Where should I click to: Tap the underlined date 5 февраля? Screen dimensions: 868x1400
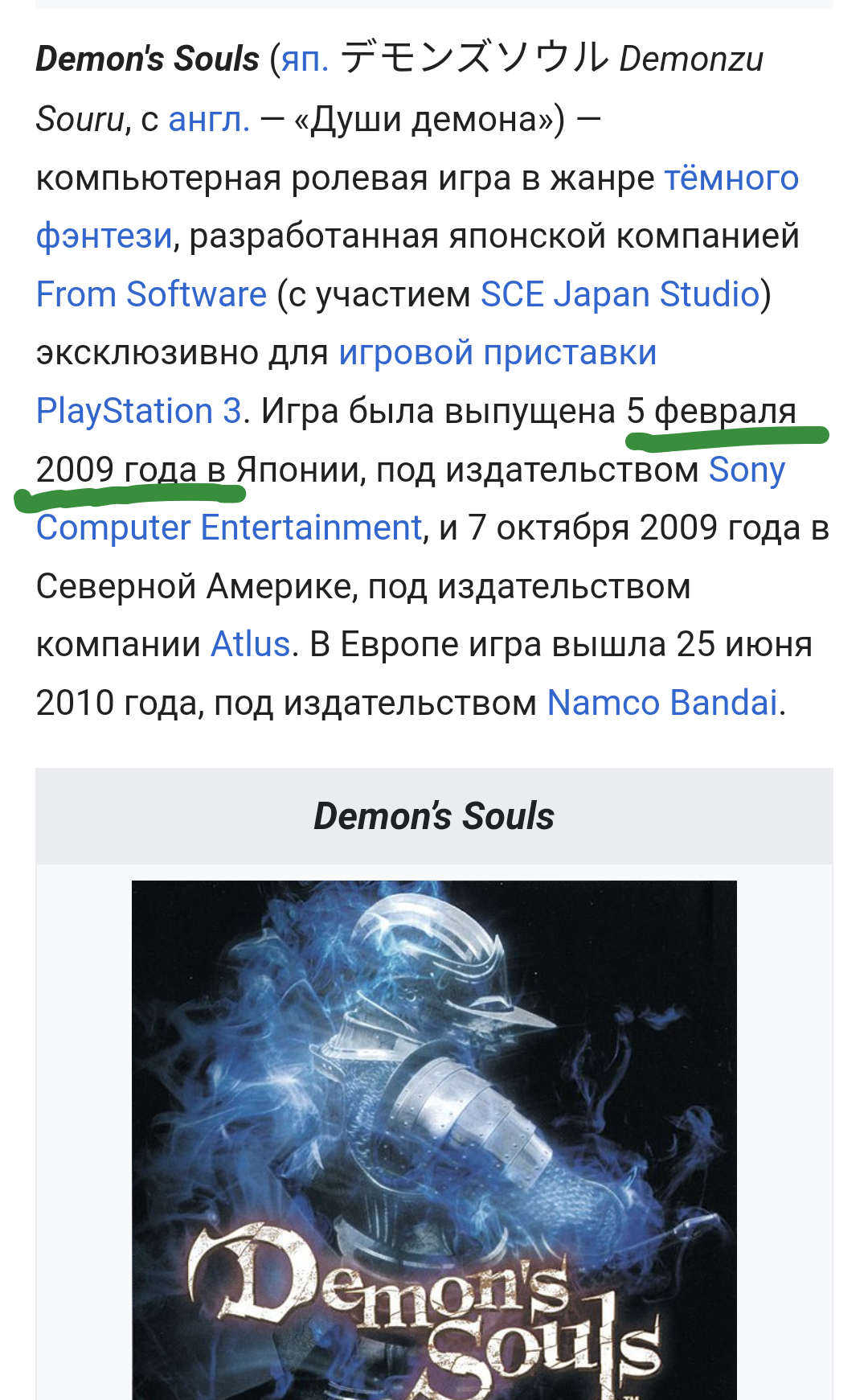coord(711,411)
